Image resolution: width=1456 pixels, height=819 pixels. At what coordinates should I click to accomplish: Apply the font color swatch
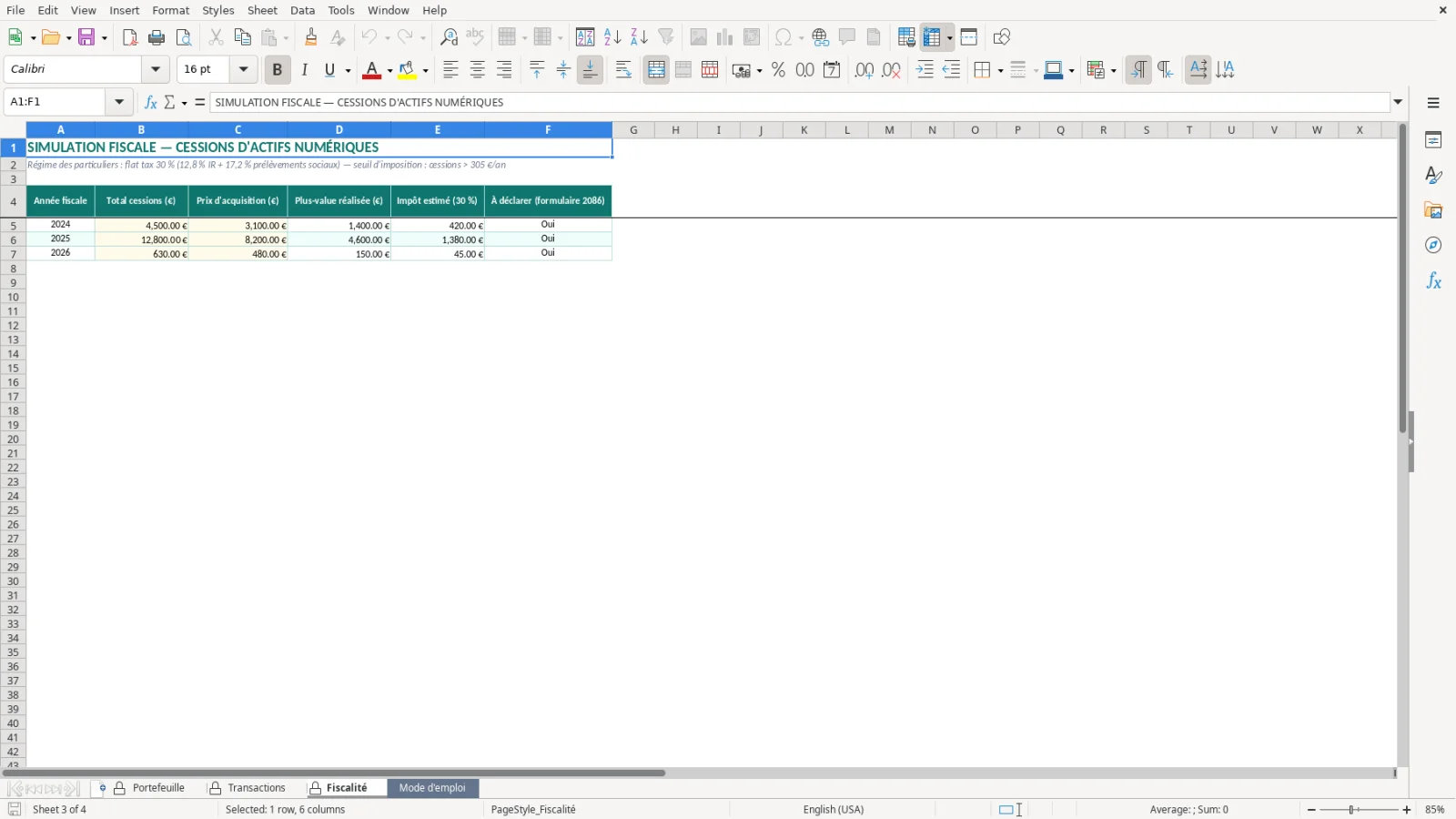tap(371, 70)
